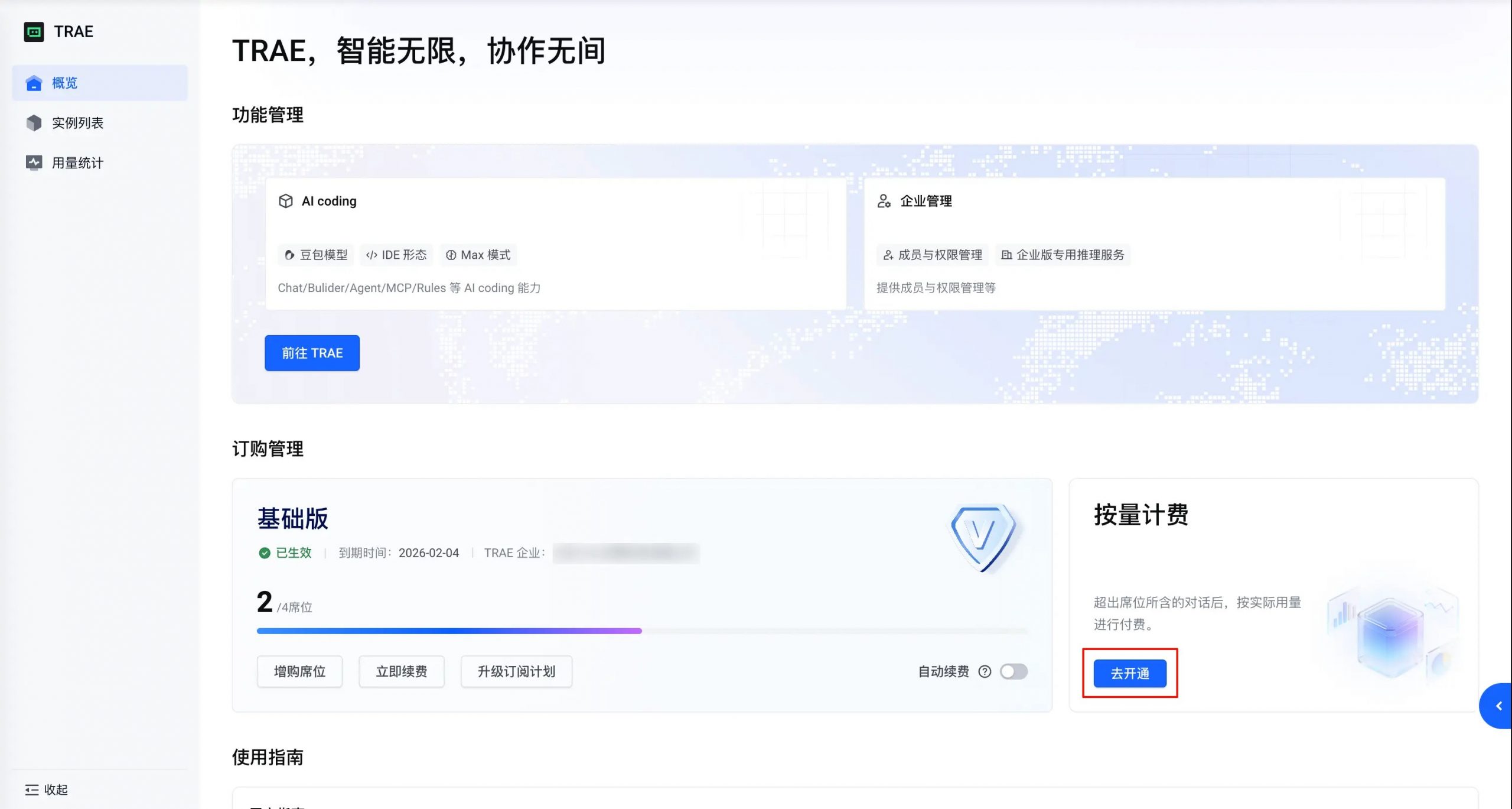The width and height of the screenshot is (1512, 809).
Task: Click the 2/4席位 seat count text
Action: tap(285, 602)
